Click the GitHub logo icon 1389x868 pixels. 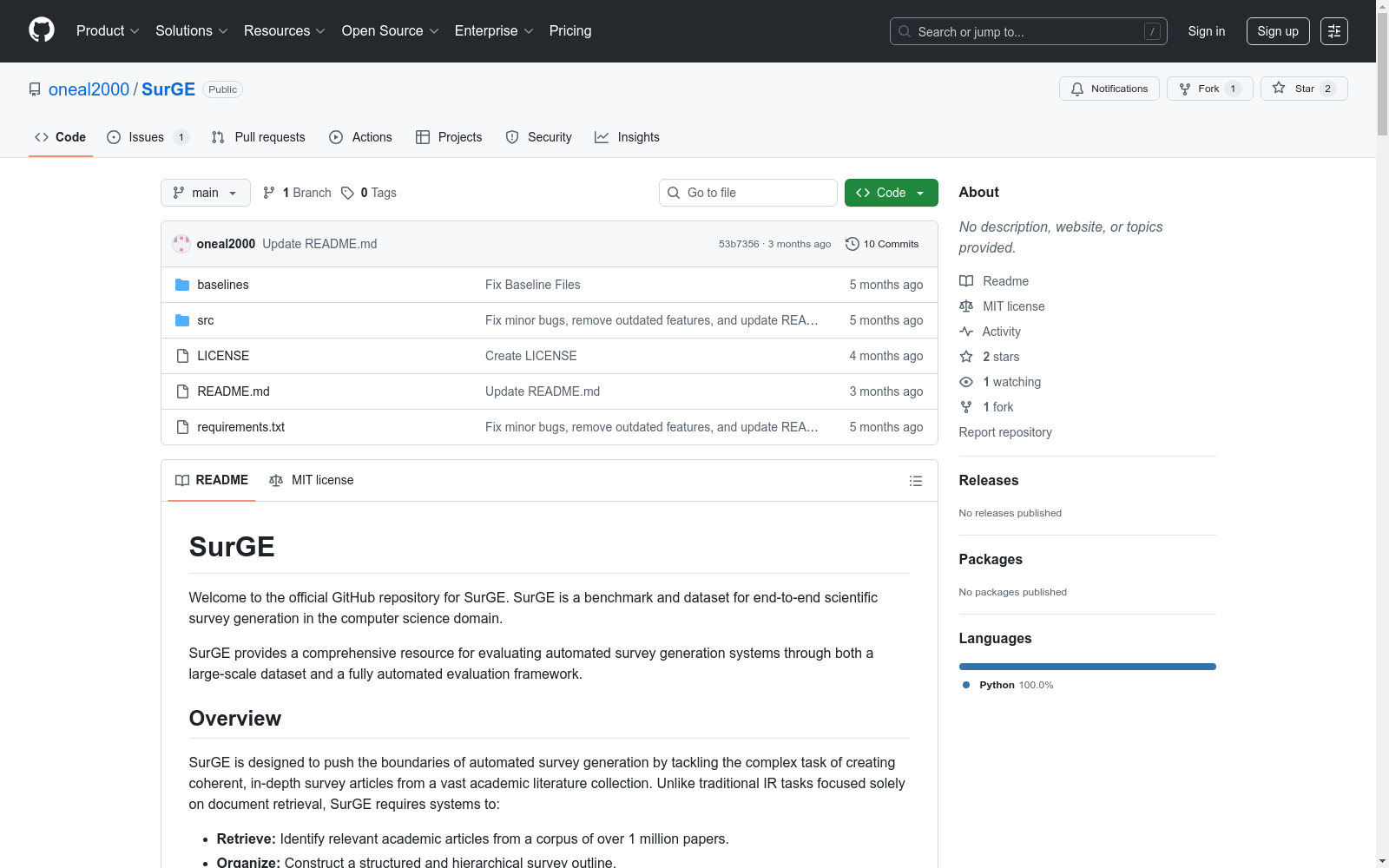click(42, 30)
